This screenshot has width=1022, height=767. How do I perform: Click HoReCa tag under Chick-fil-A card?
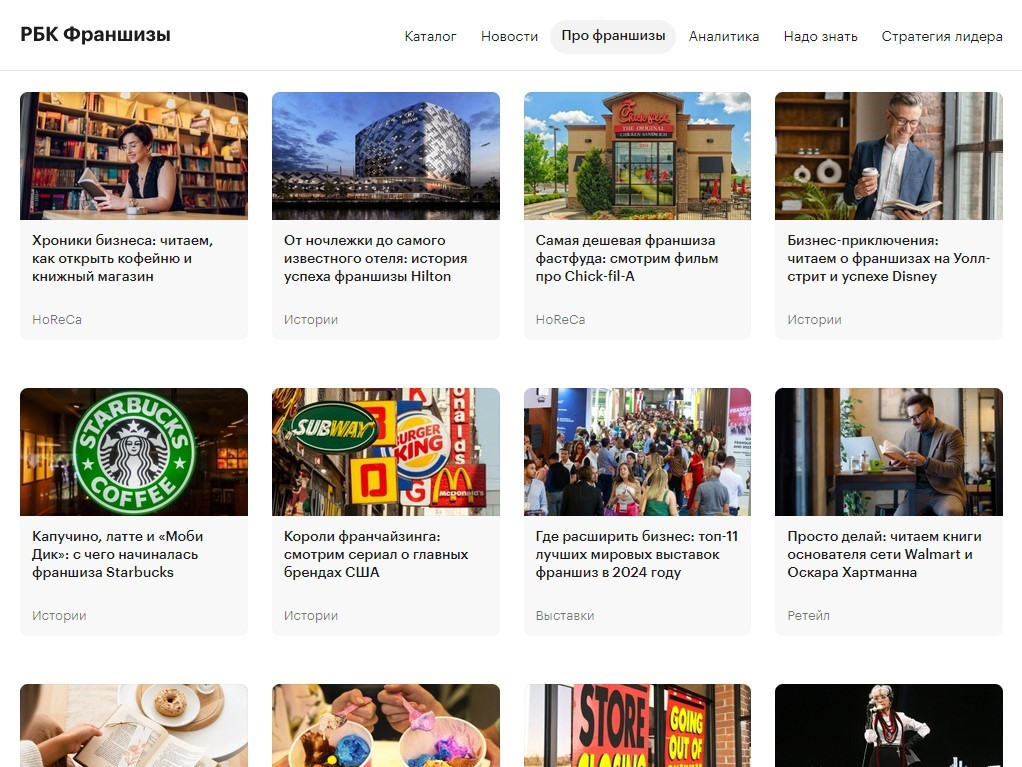[560, 319]
